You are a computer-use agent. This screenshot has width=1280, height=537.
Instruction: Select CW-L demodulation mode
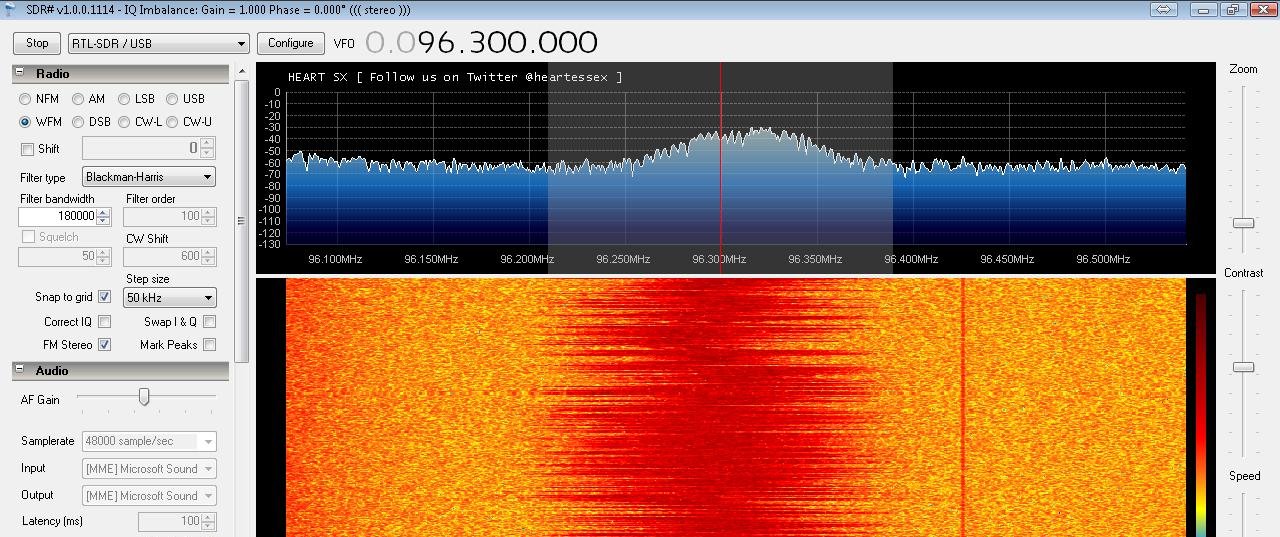pos(123,122)
